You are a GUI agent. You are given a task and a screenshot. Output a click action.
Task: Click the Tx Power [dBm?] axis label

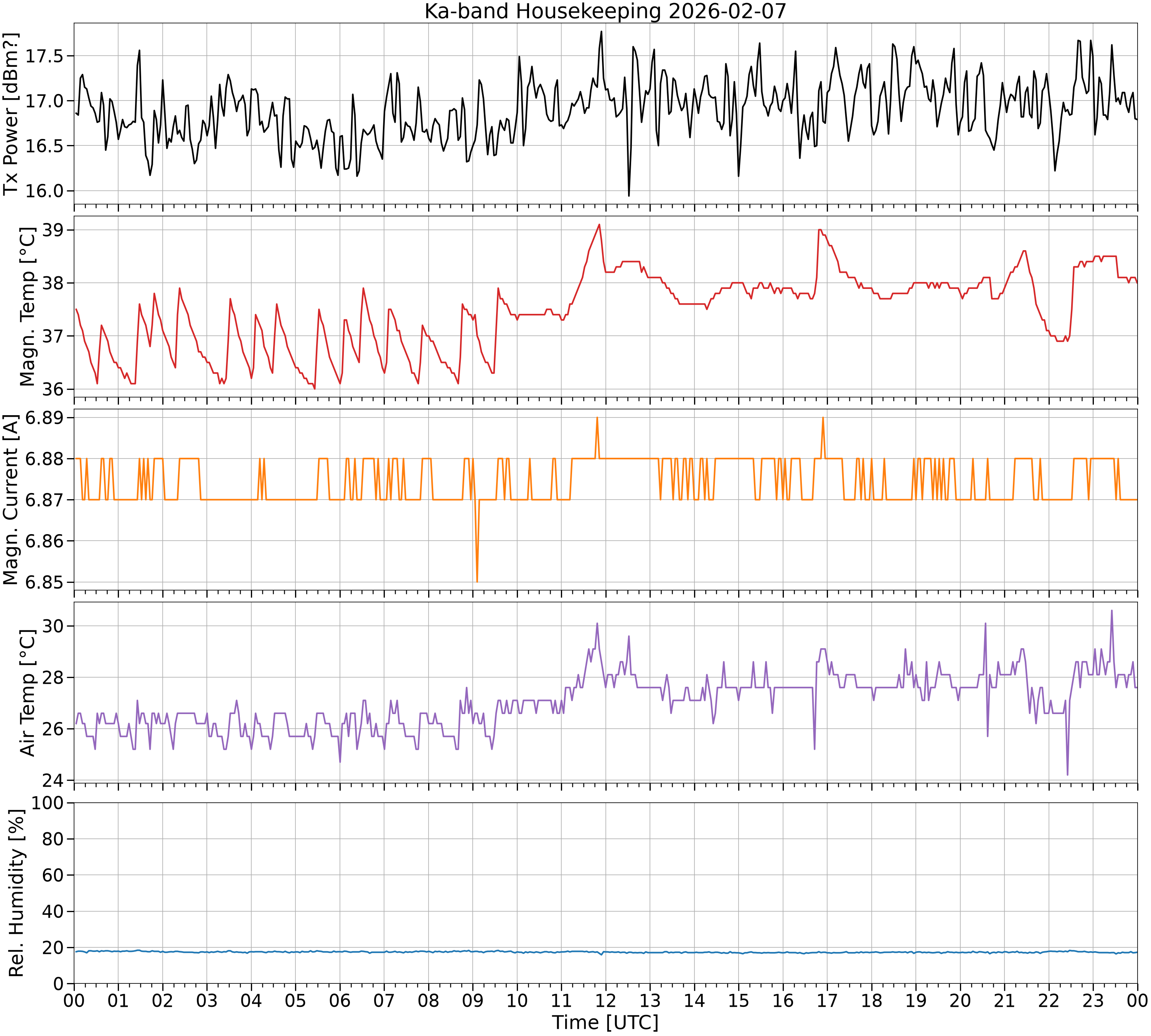[11, 113]
